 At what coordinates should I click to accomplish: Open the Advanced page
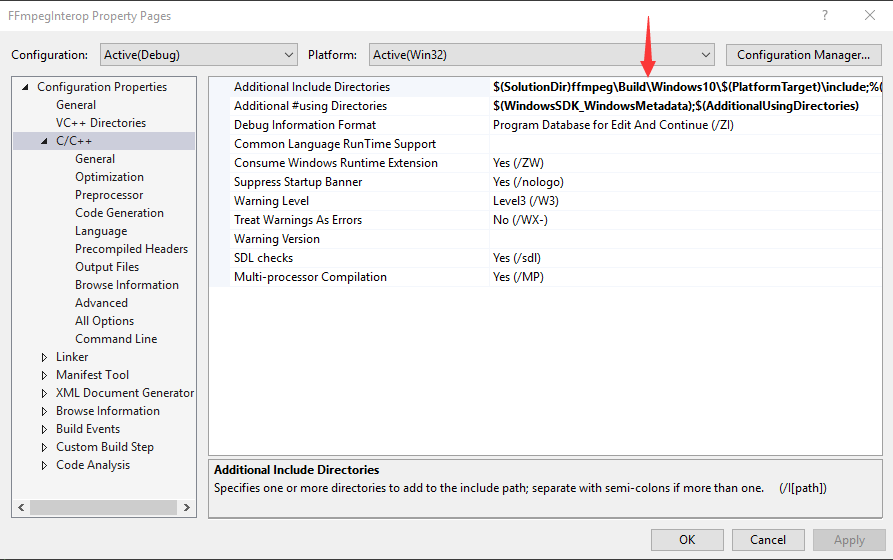[x=101, y=303]
